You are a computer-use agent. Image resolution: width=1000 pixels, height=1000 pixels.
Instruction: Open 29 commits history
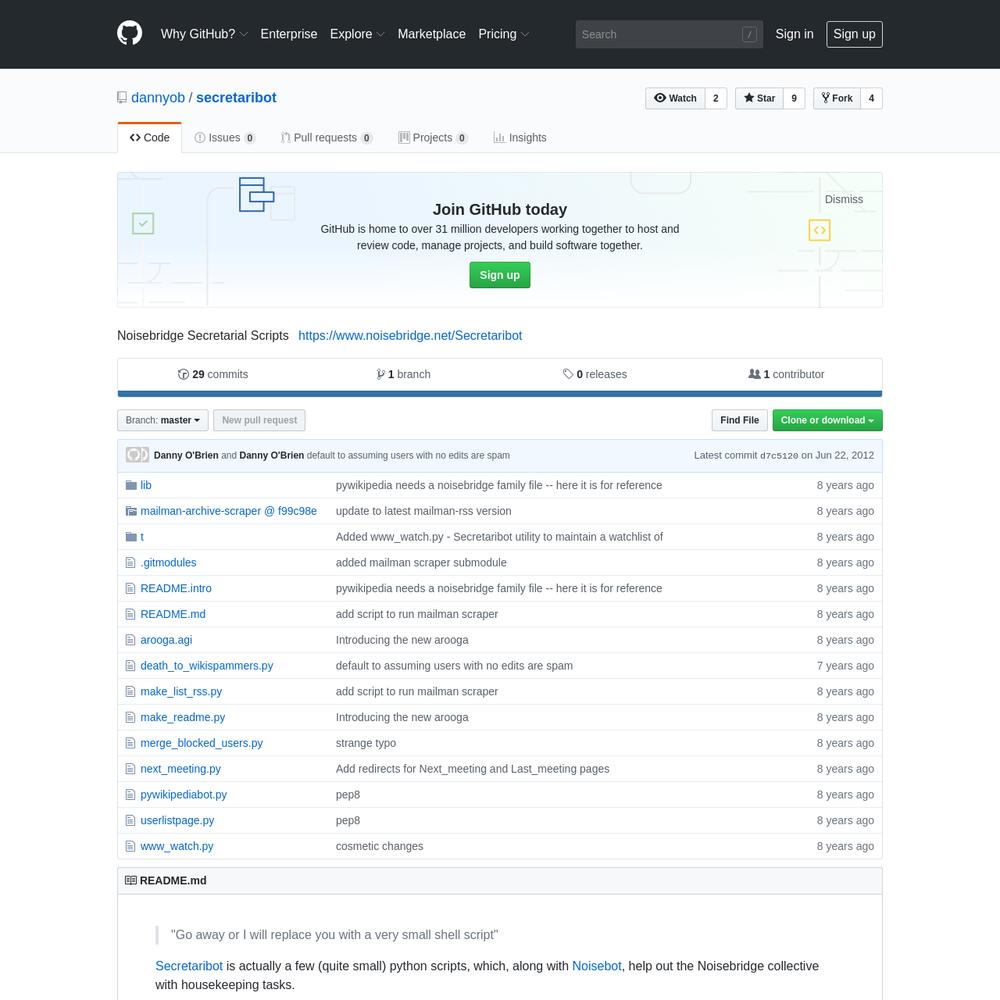pos(212,374)
